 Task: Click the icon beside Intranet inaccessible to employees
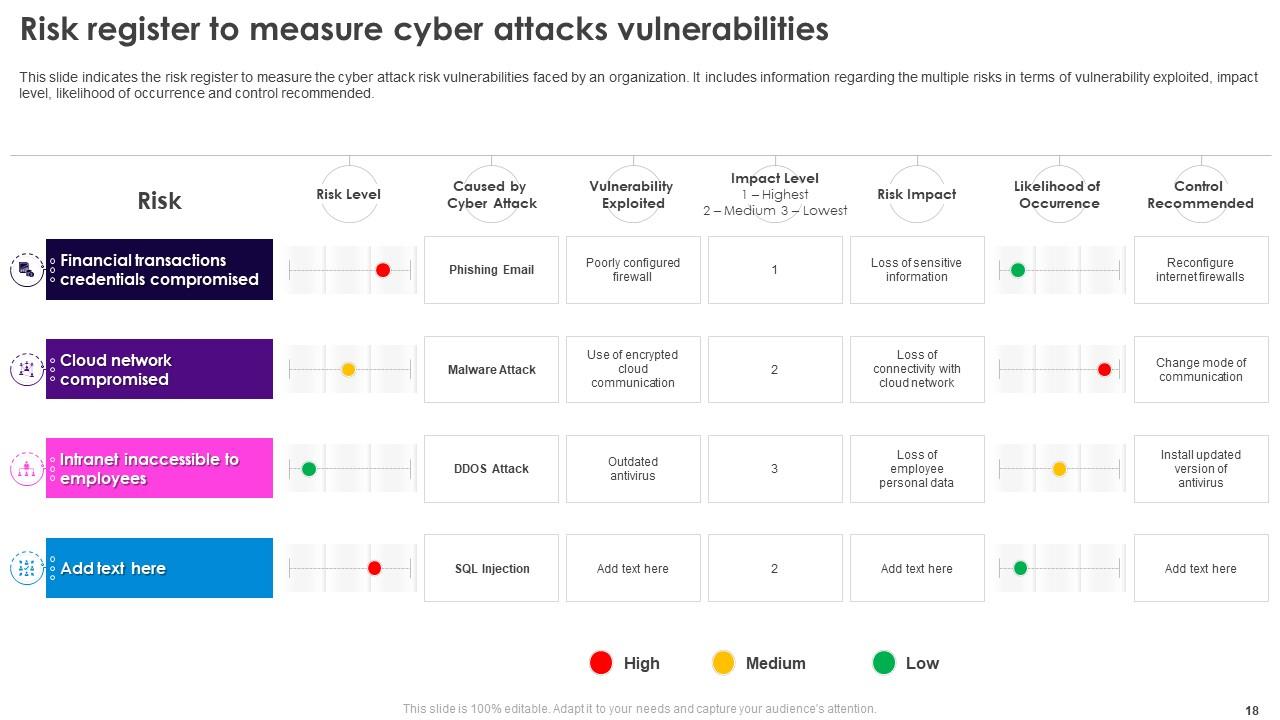point(27,468)
